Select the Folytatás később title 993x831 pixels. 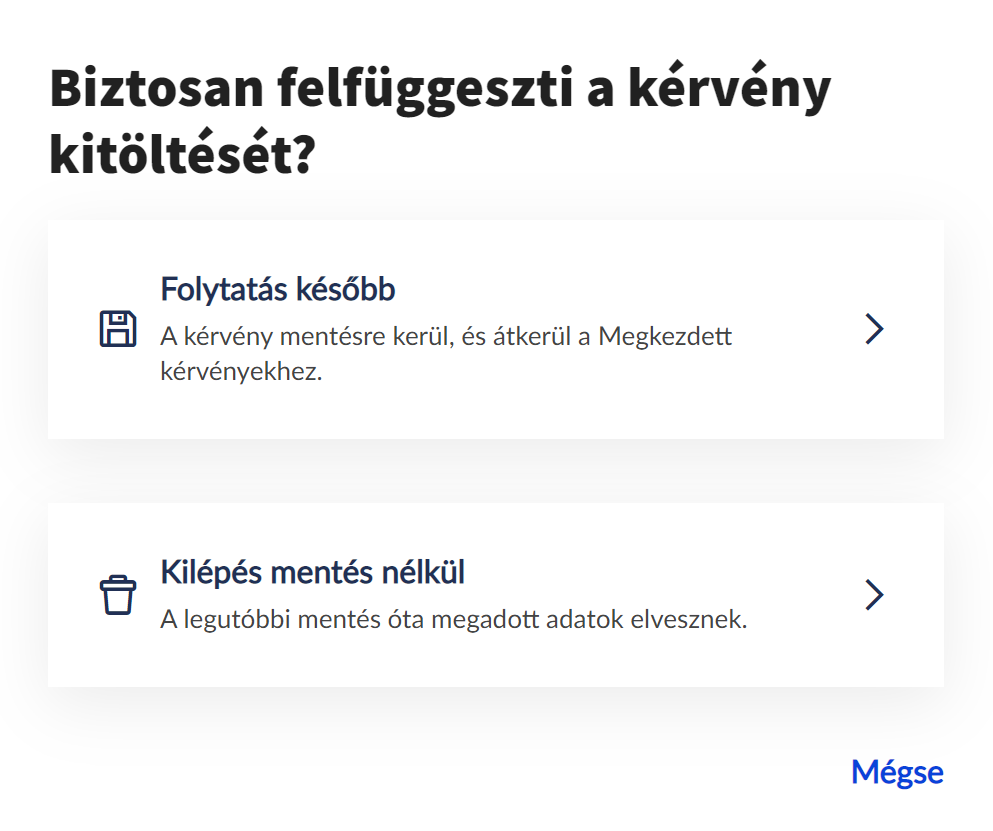tap(278, 290)
